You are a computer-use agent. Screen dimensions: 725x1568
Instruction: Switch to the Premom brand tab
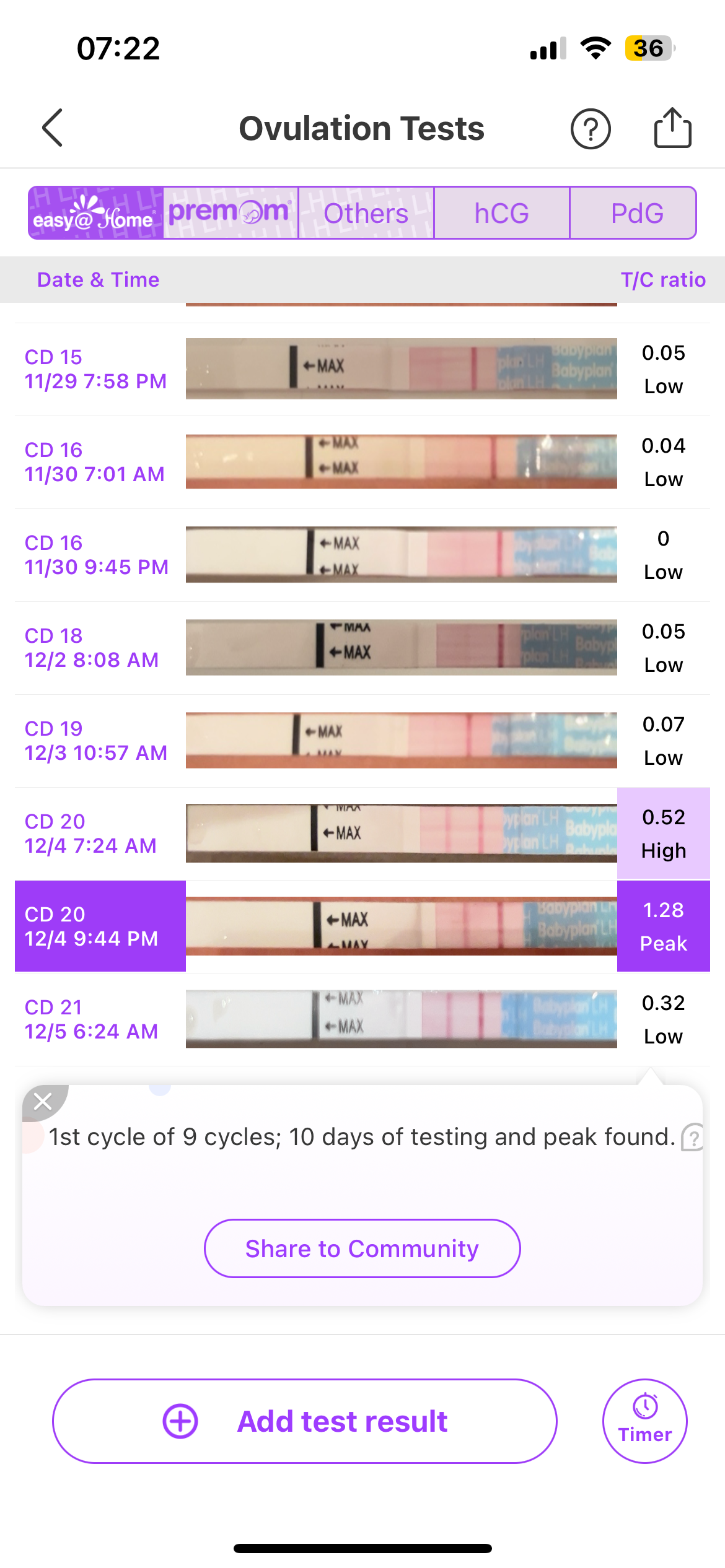231,213
